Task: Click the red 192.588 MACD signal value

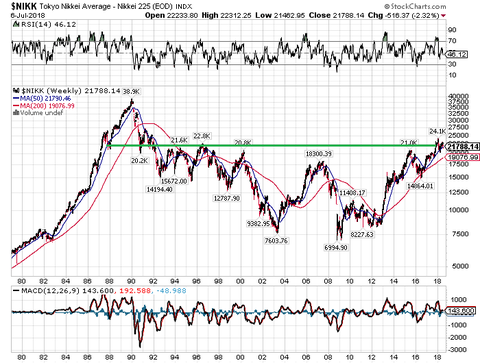Action: click(134, 291)
